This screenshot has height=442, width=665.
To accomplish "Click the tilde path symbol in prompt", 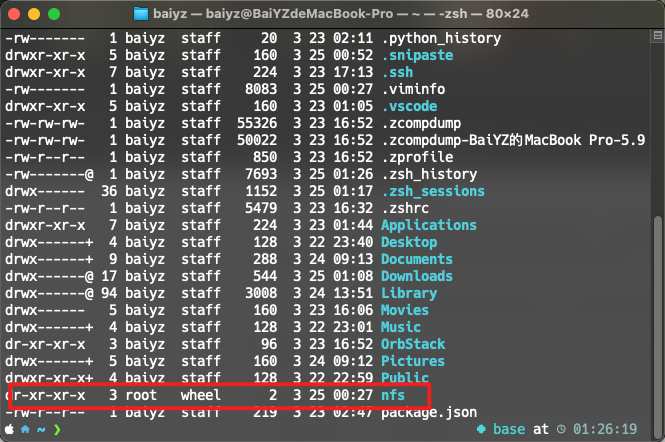I will (x=41, y=429).
